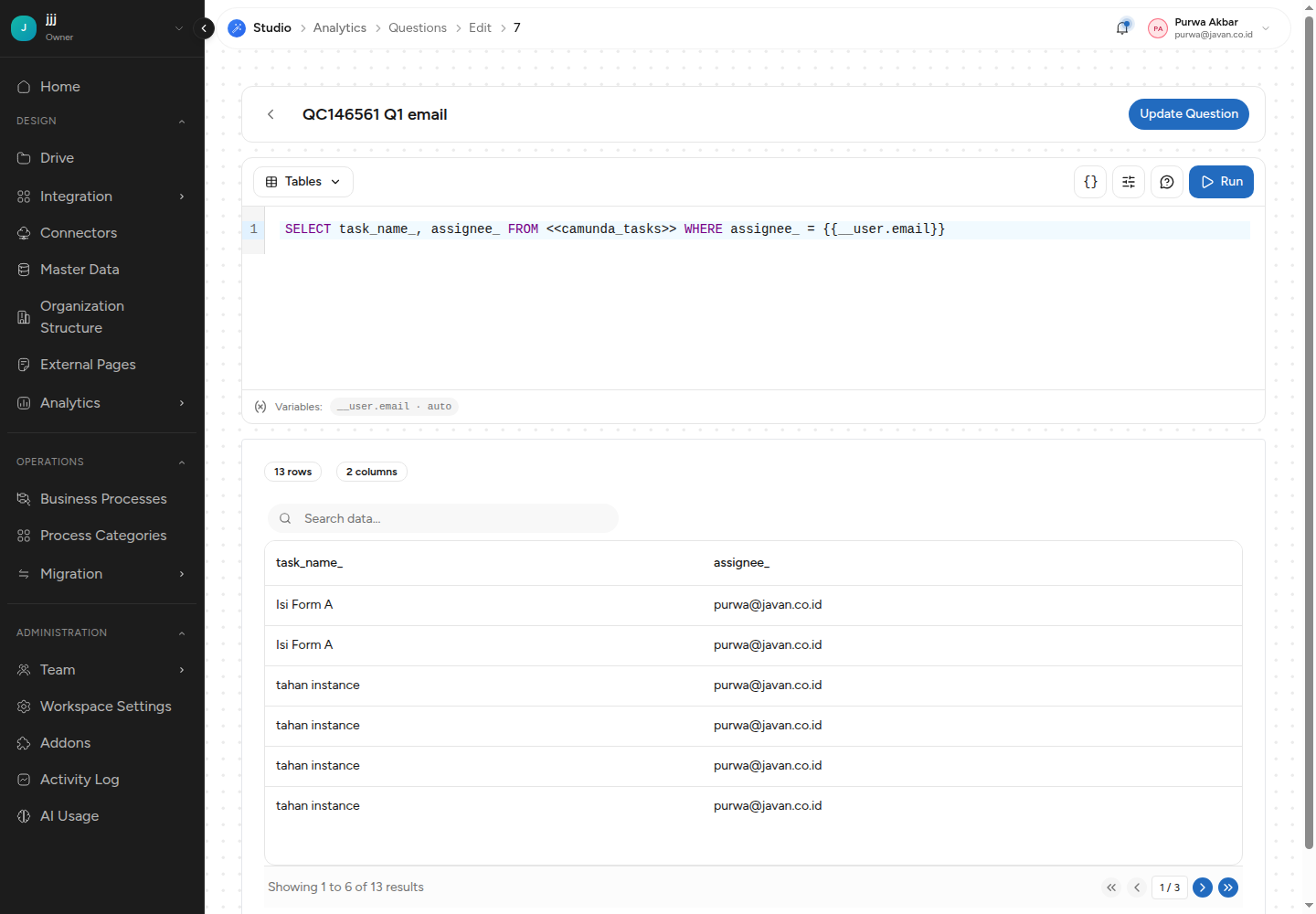The image size is (1316, 914).
Task: Click the 2 columns badge
Action: pos(371,472)
